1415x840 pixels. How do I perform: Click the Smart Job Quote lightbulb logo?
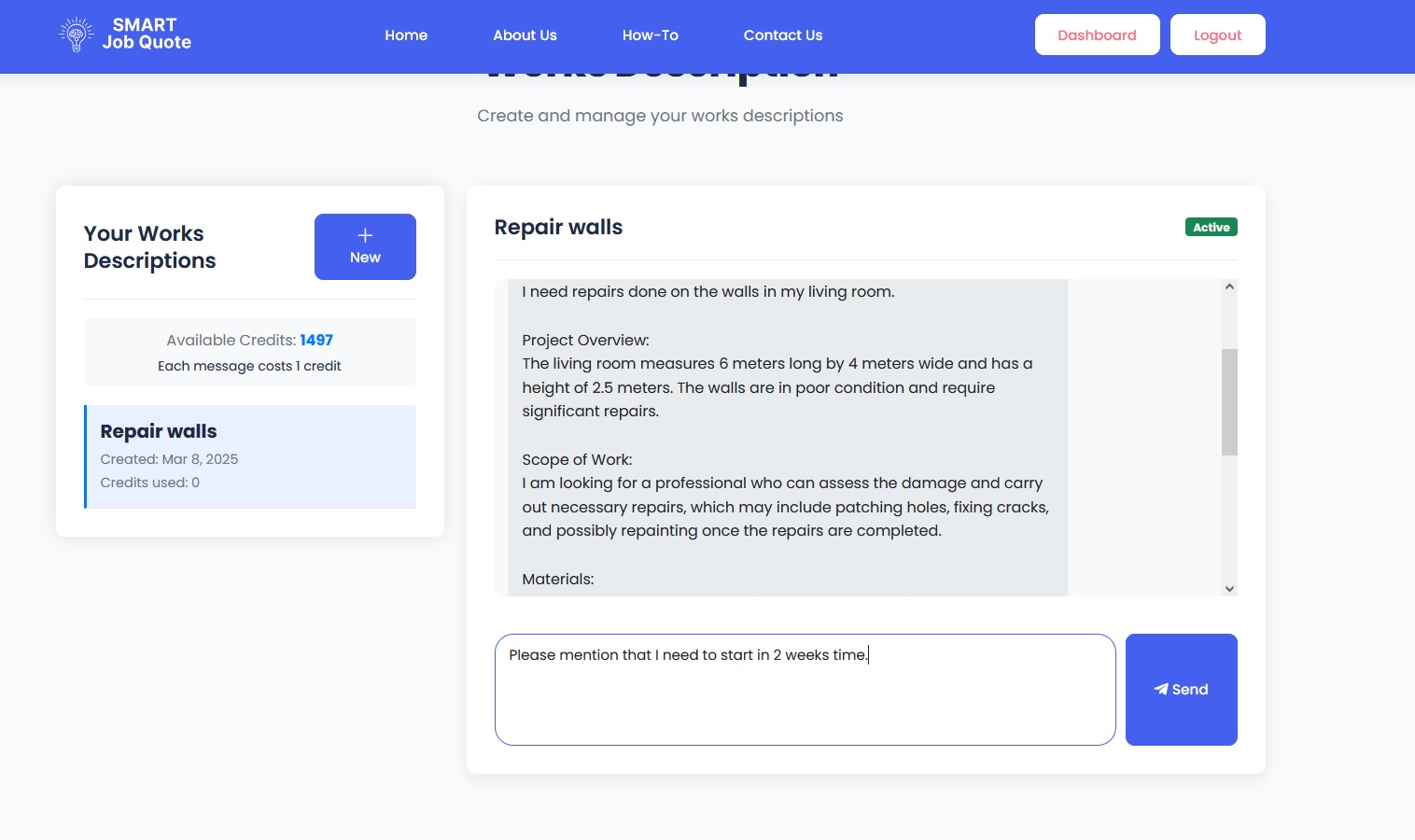click(x=77, y=35)
